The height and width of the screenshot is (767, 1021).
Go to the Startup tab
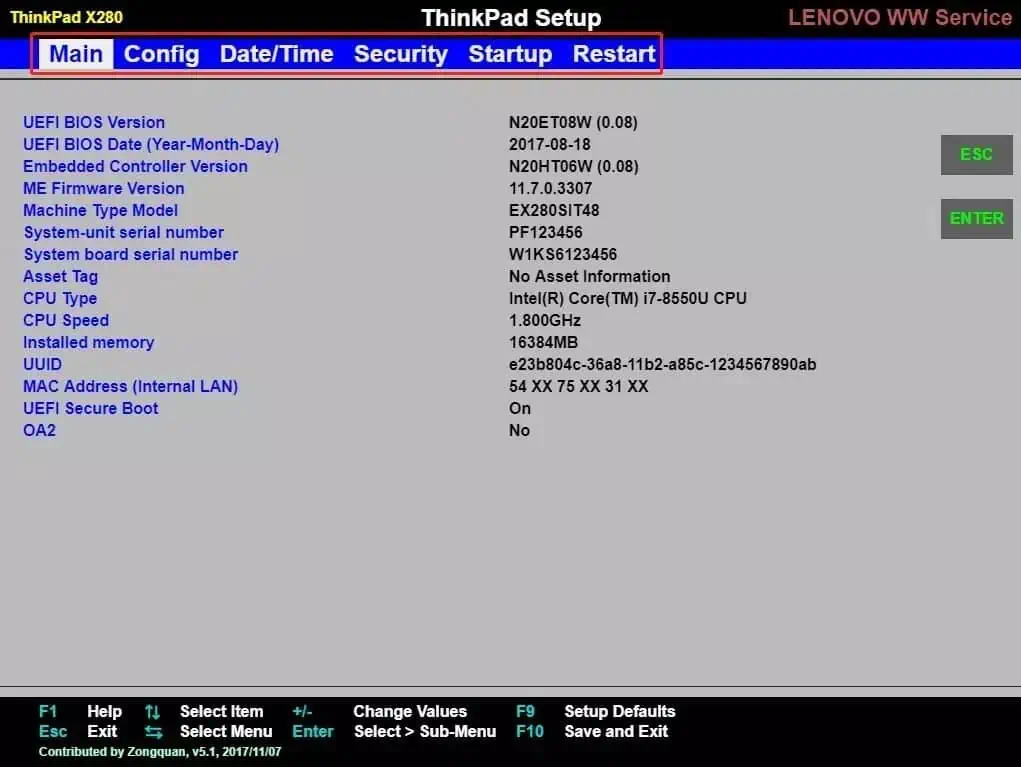pos(510,54)
